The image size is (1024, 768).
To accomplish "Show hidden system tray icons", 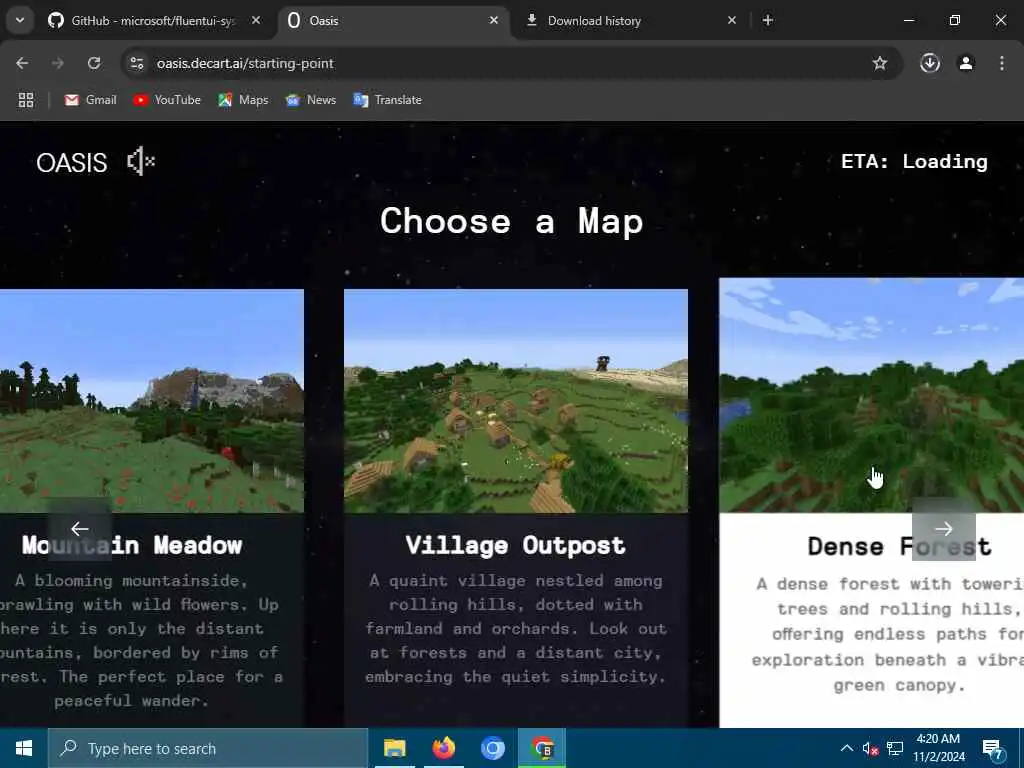I will point(846,748).
